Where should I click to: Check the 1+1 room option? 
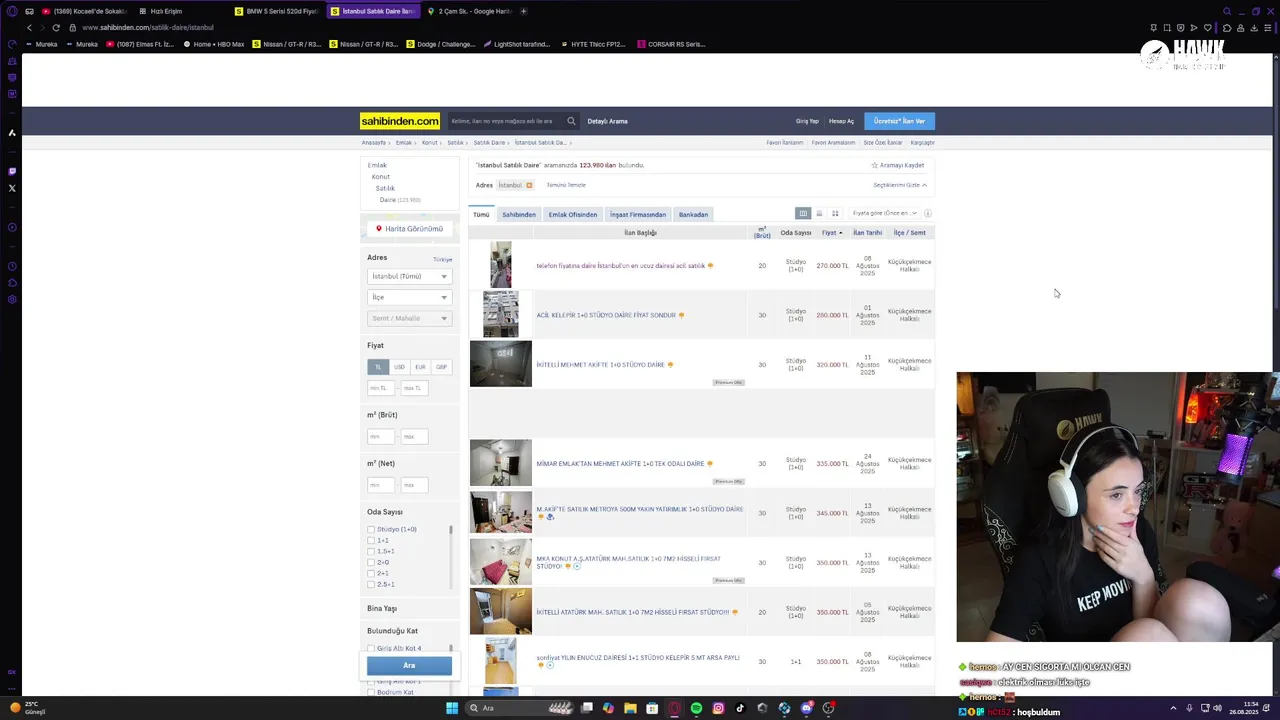[x=371, y=540]
